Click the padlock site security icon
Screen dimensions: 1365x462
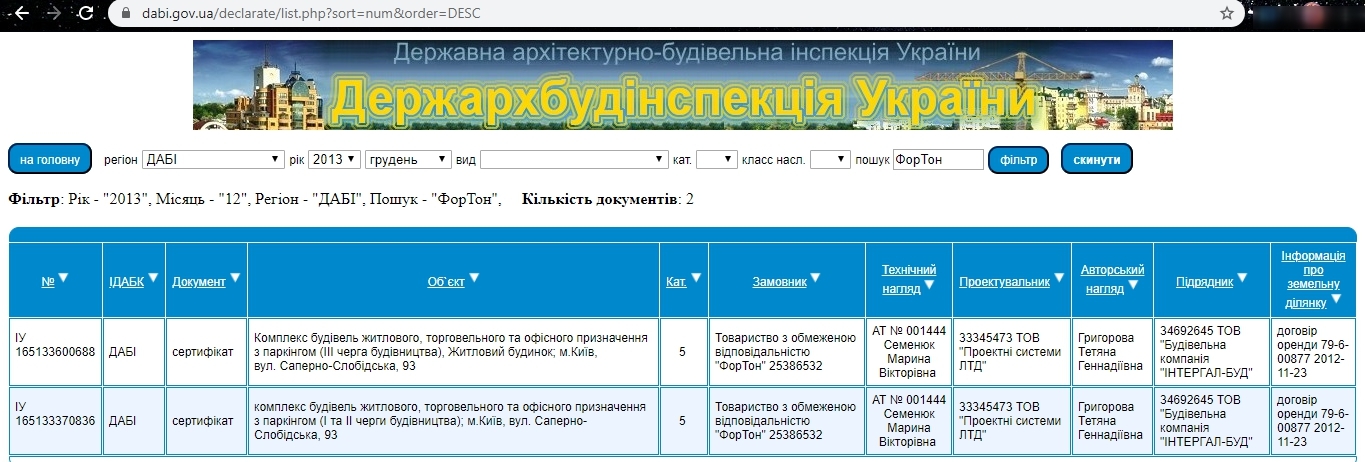125,14
